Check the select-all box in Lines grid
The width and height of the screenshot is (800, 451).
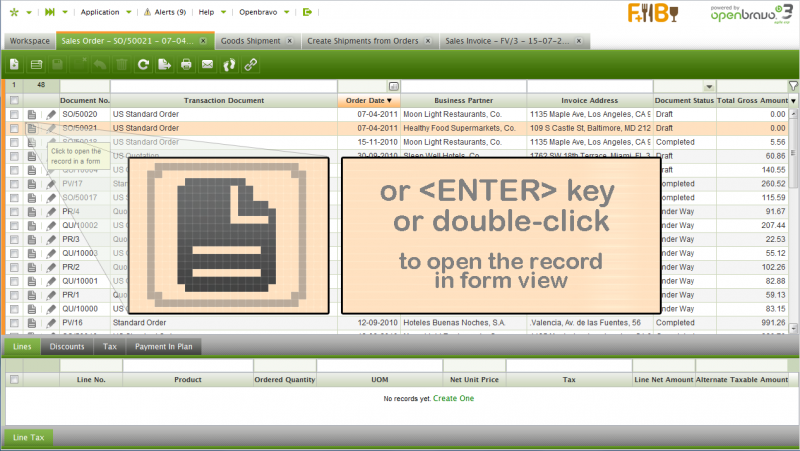click(14, 380)
